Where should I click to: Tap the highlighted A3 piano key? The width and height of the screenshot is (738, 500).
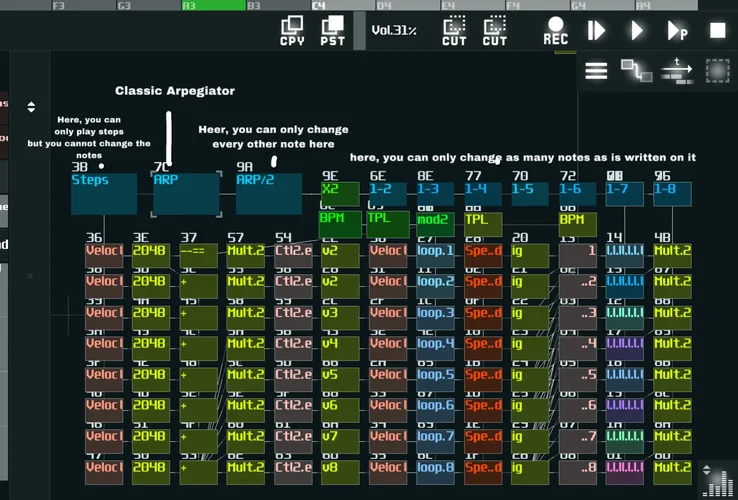[x=214, y=5]
